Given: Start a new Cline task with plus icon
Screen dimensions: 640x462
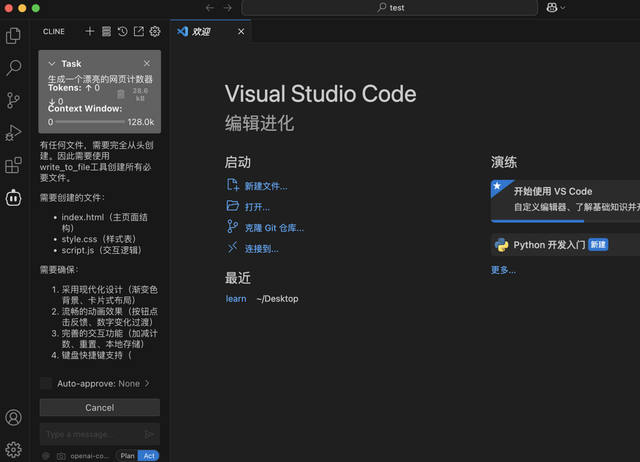Looking at the screenshot, I should [90, 32].
